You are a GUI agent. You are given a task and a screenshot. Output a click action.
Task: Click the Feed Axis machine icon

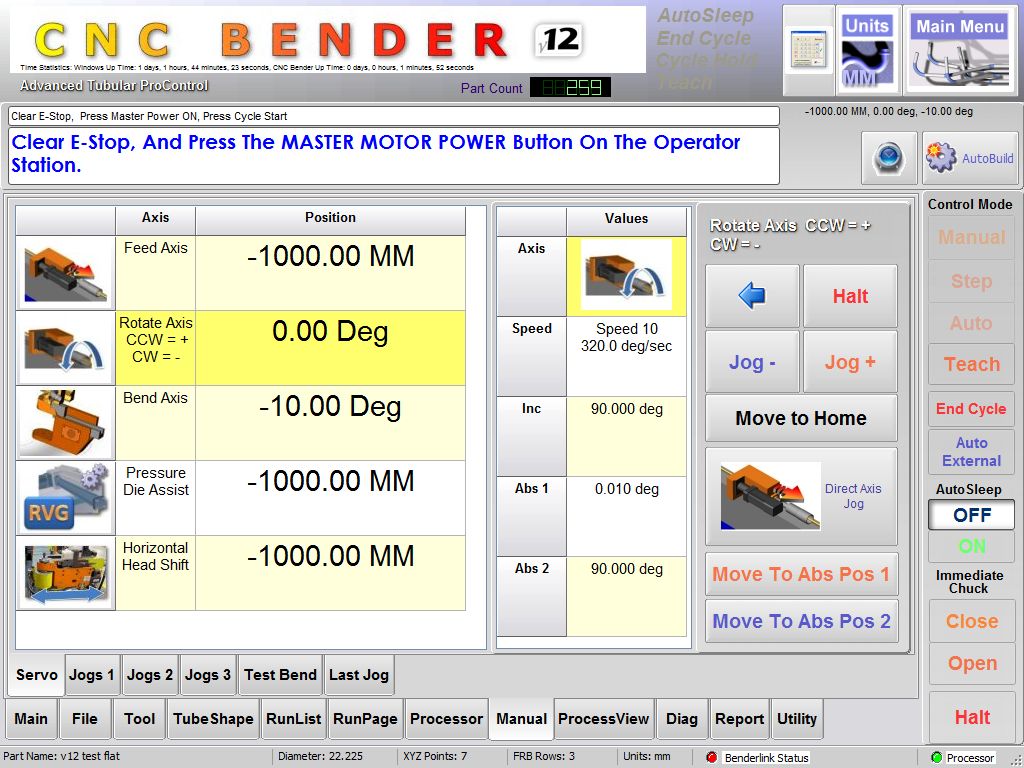65,273
